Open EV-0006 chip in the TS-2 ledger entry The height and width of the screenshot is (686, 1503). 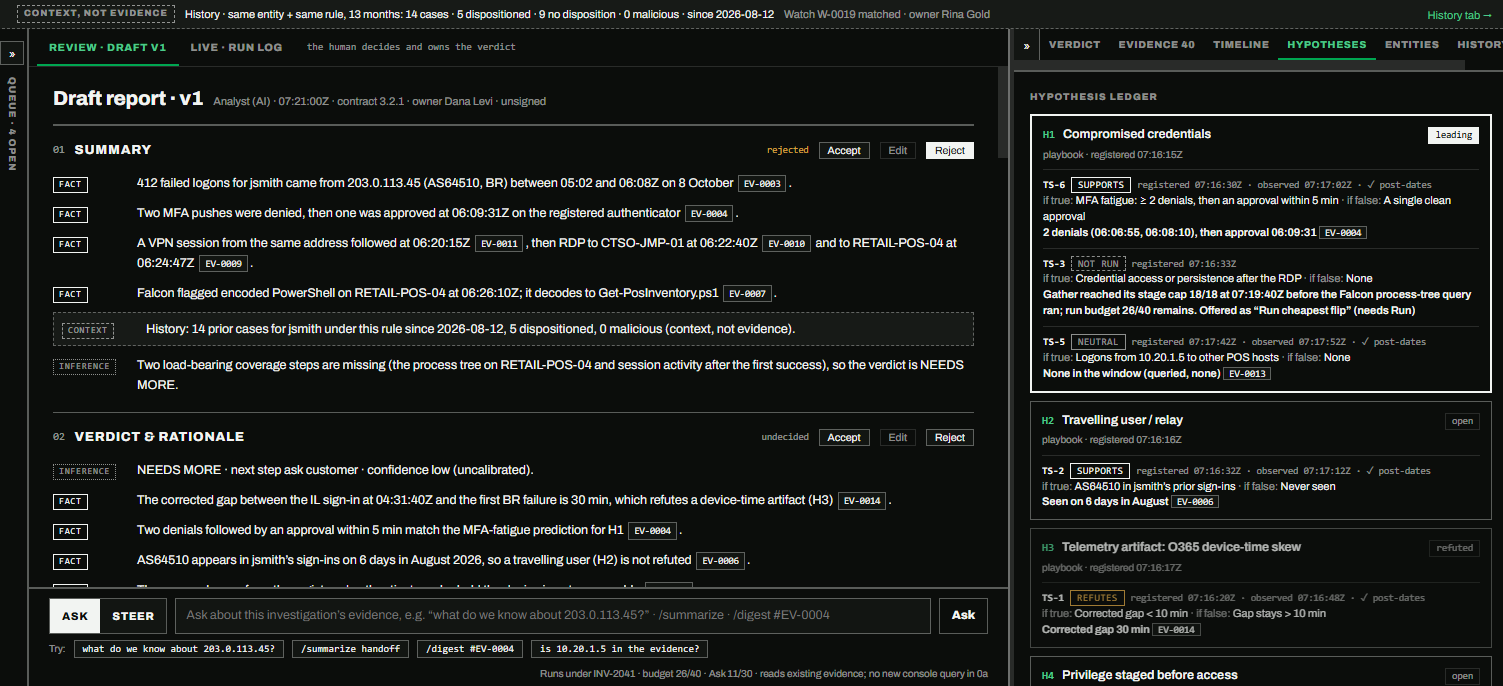1195,501
